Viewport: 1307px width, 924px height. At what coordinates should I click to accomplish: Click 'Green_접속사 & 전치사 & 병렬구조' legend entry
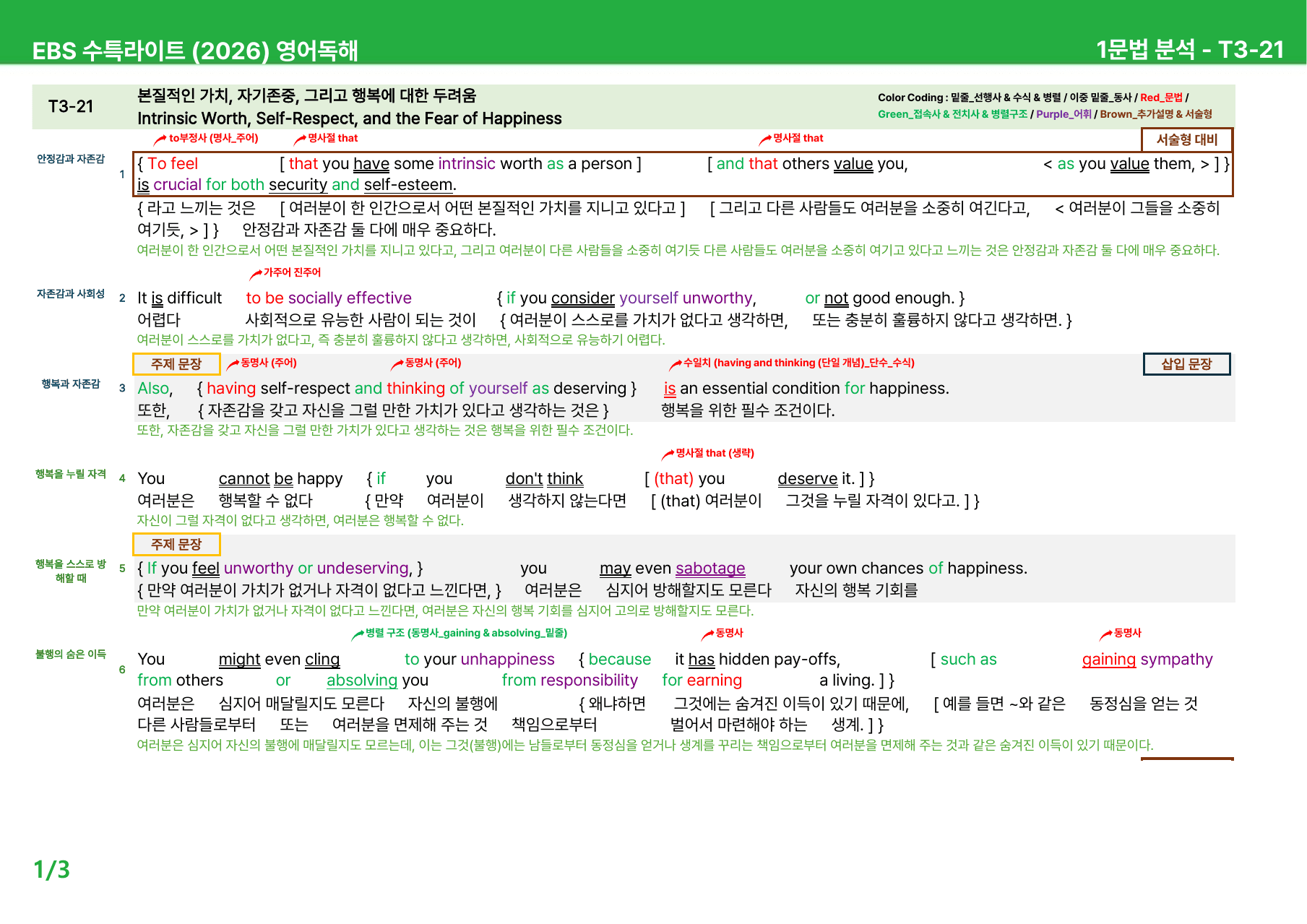952,114
